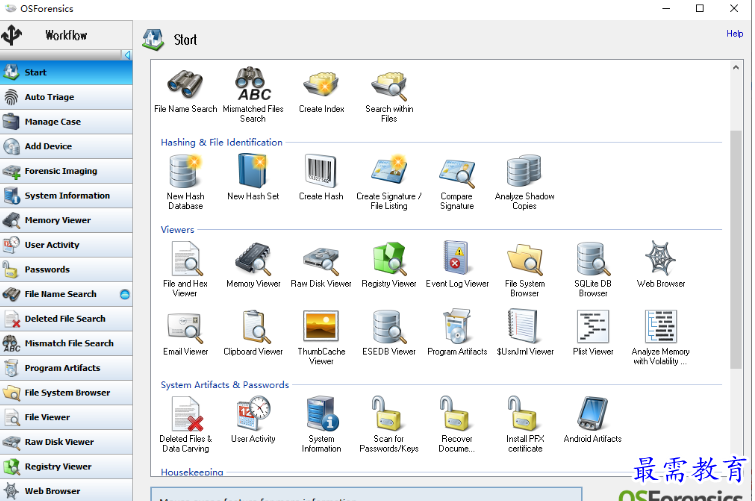The width and height of the screenshot is (755, 501).
Task: Click System Information in Workflow sidebar
Action: [66, 195]
